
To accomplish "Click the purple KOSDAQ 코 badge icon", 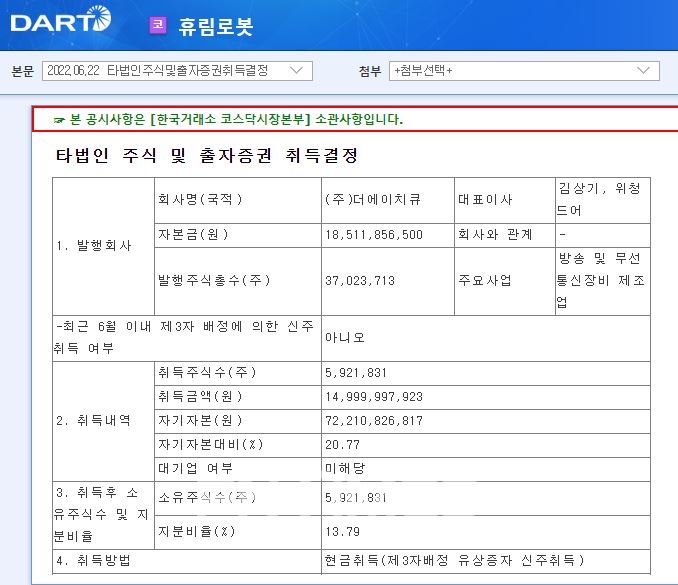I will coord(158,25).
